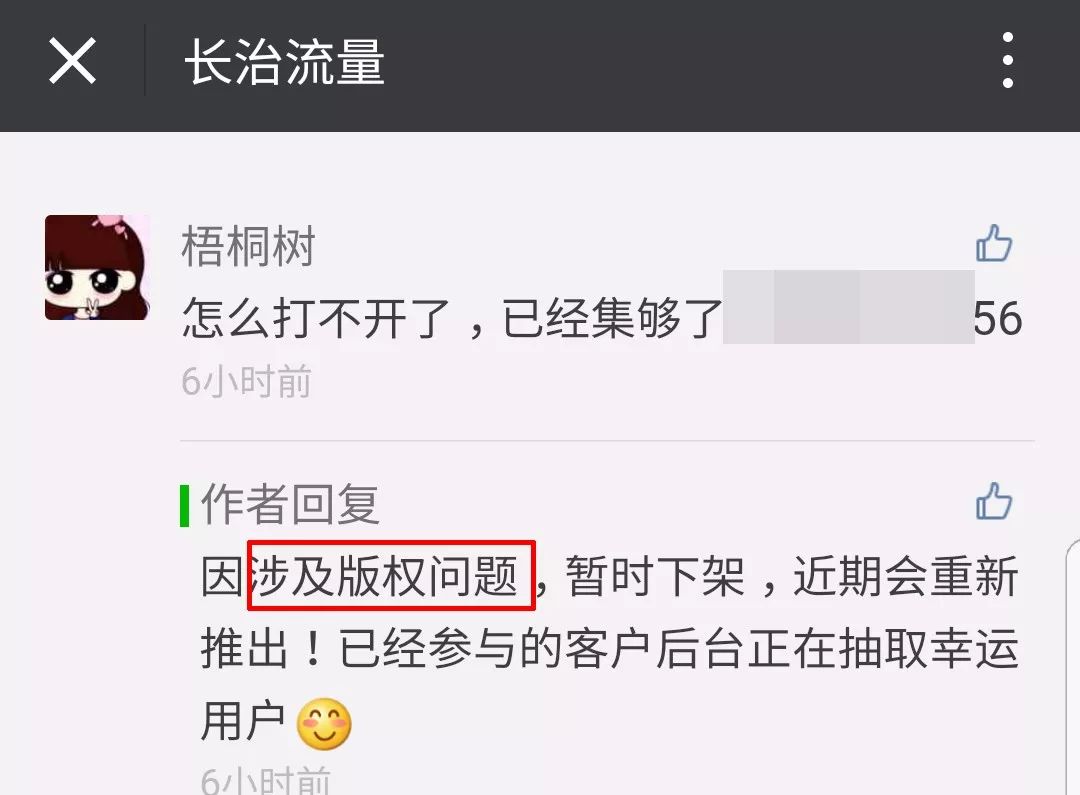Tap the green bar beside 作者回复

[x=185, y=506]
